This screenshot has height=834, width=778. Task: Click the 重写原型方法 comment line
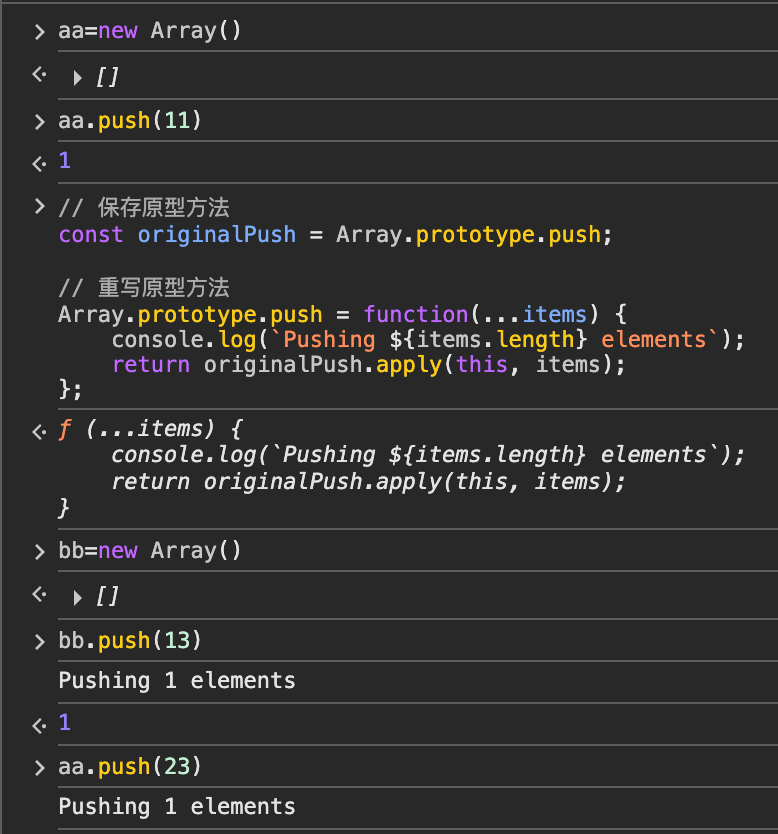144,288
